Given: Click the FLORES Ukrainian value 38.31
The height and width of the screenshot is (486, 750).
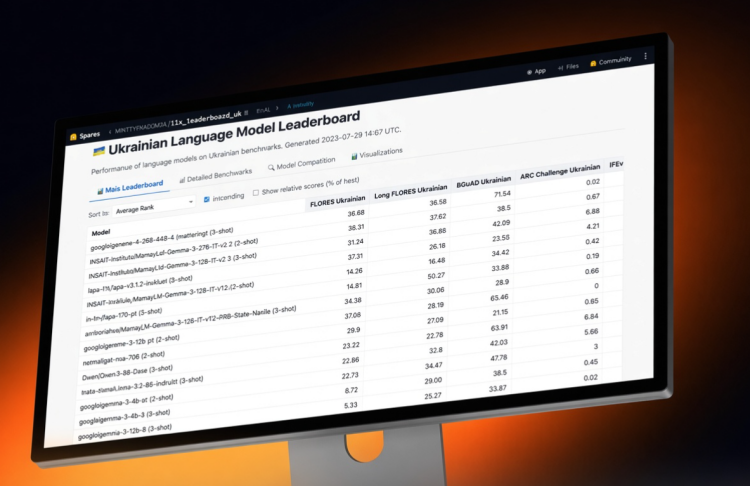Looking at the screenshot, I should coord(356,228).
